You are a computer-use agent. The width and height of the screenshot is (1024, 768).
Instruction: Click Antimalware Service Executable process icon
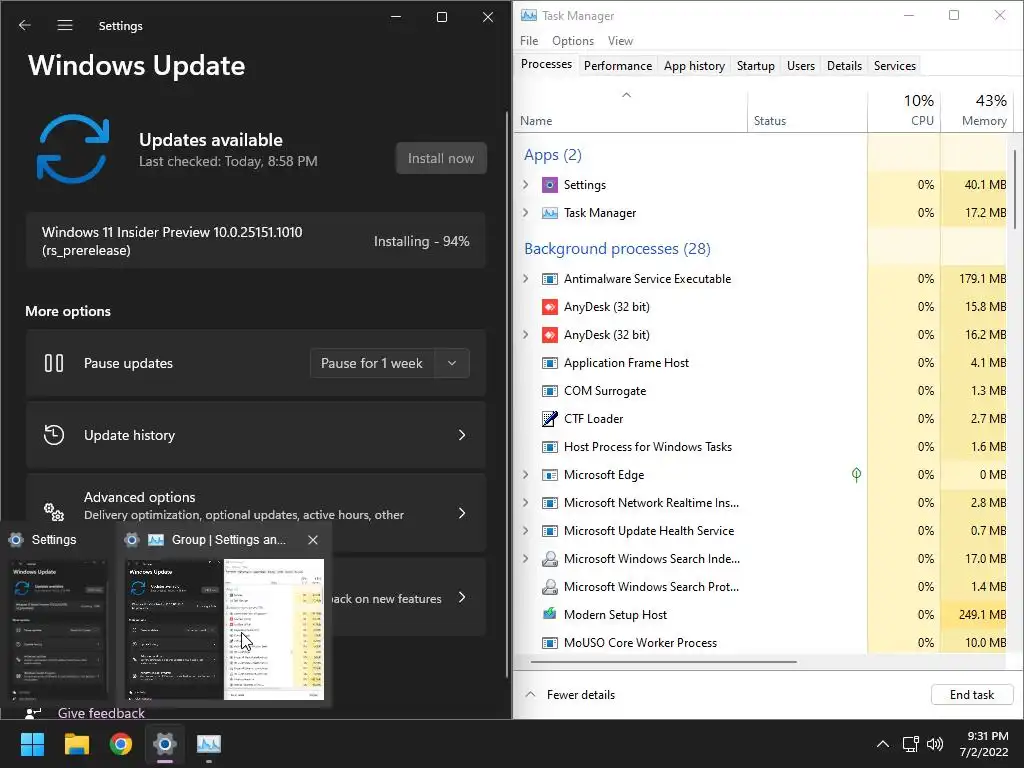pyautogui.click(x=550, y=279)
